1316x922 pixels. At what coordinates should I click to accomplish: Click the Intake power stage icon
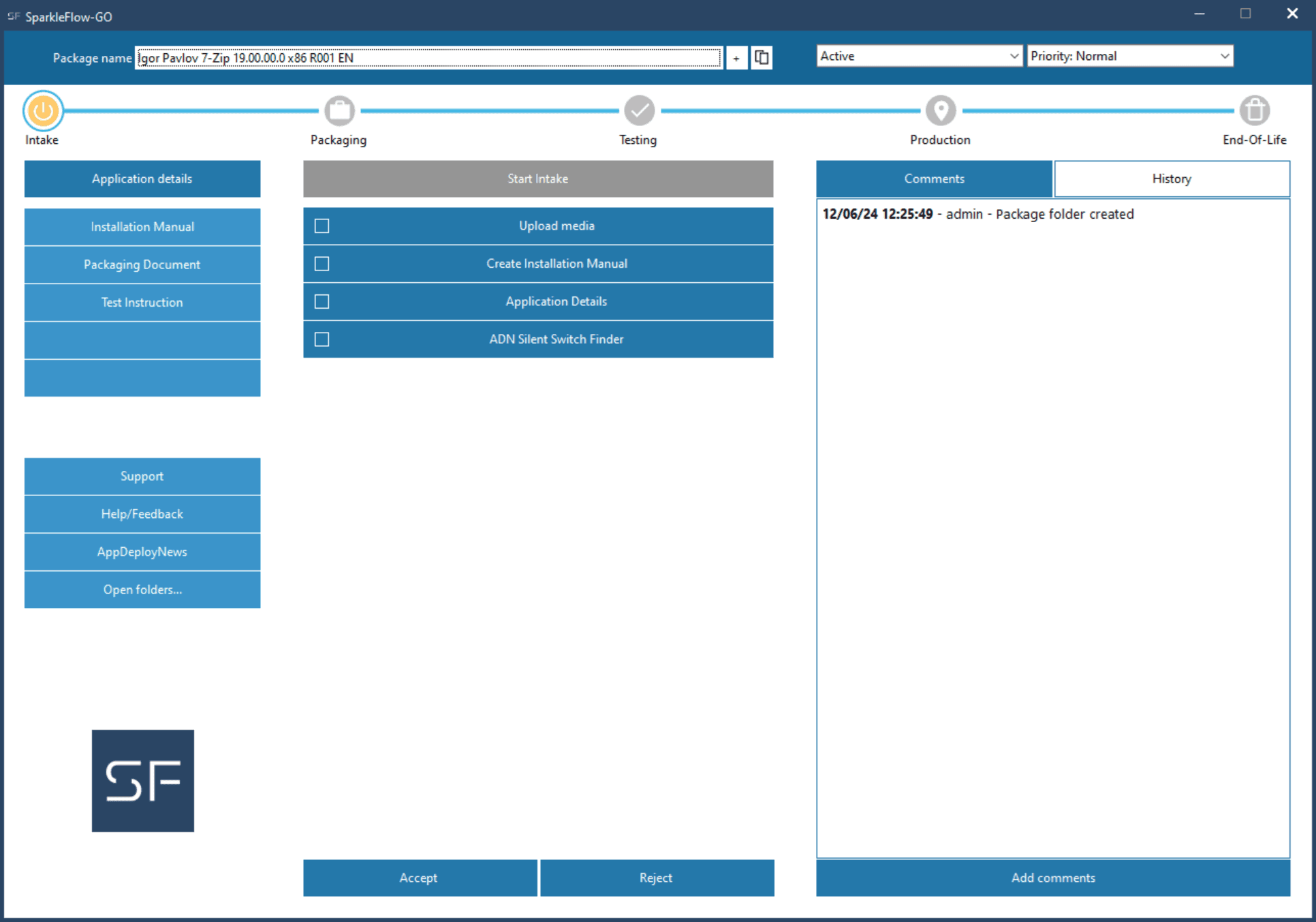pyautogui.click(x=43, y=111)
